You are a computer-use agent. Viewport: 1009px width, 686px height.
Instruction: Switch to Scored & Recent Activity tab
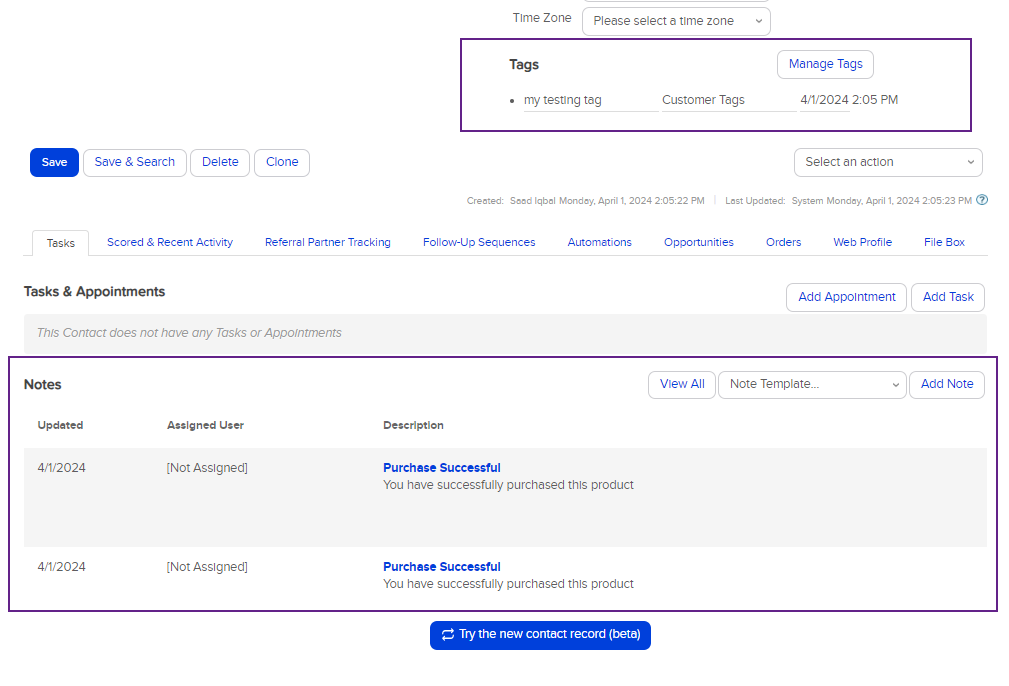[170, 243]
